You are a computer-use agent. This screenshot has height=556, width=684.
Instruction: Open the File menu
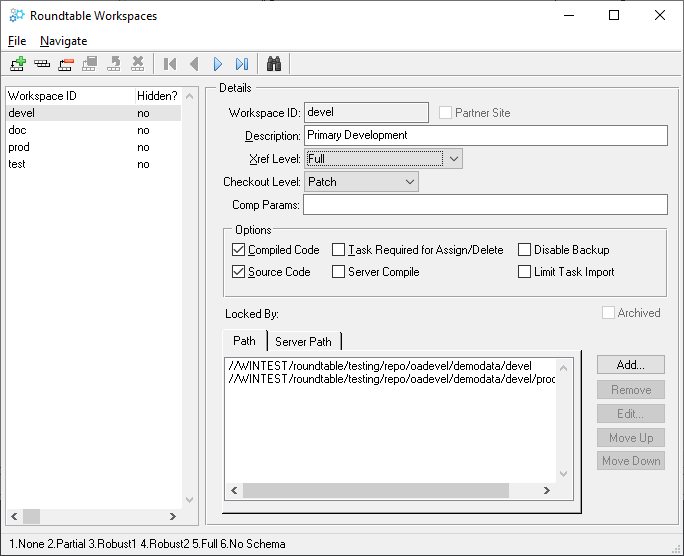point(17,41)
